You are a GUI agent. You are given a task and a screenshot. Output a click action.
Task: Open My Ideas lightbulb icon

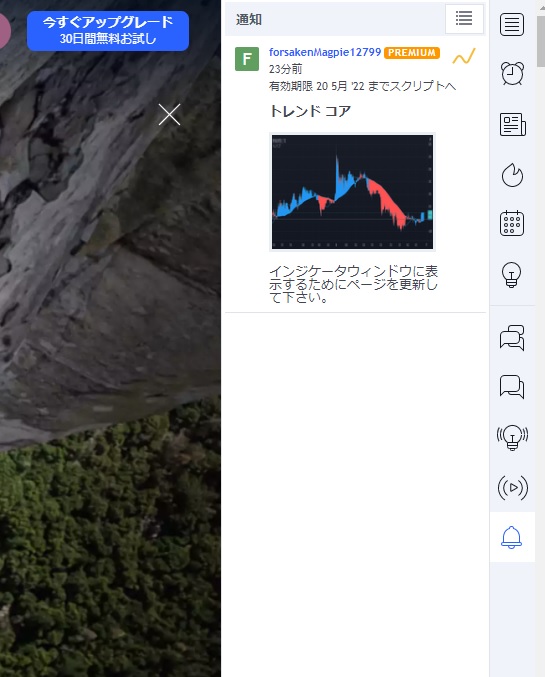pyautogui.click(x=512, y=275)
